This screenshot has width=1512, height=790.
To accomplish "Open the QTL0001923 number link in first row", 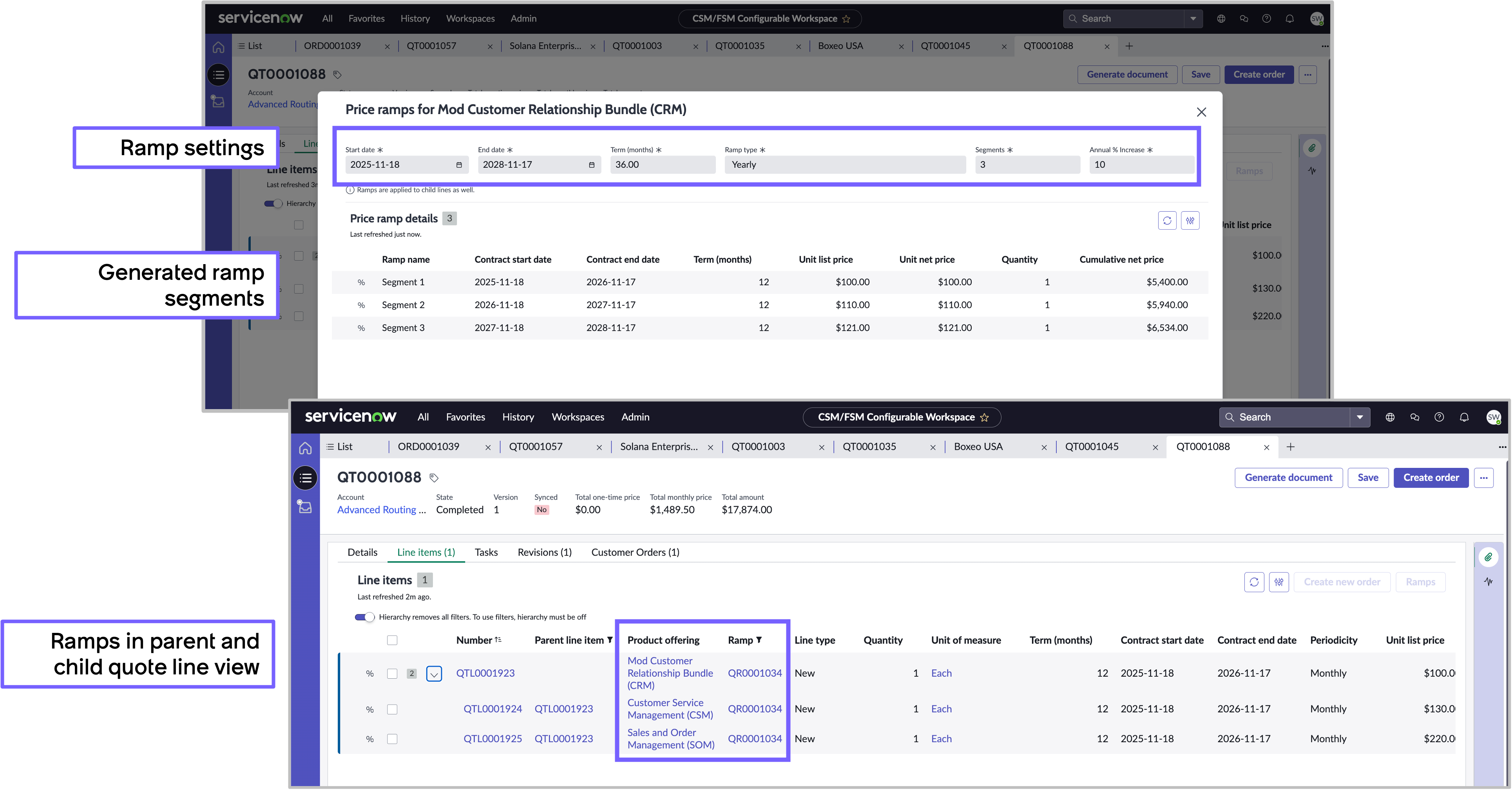I will click(x=485, y=674).
